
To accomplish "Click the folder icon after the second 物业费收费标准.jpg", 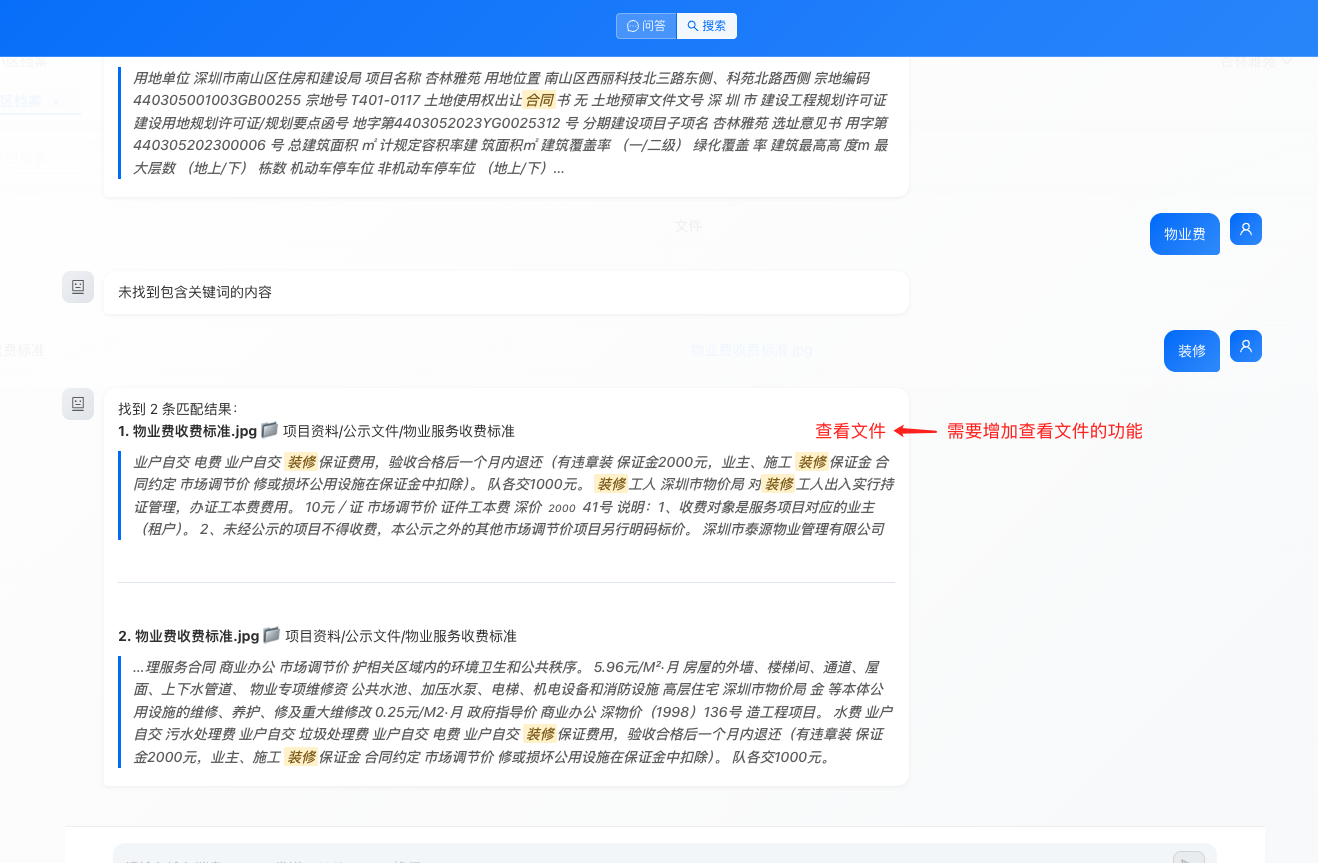I will click(x=269, y=634).
